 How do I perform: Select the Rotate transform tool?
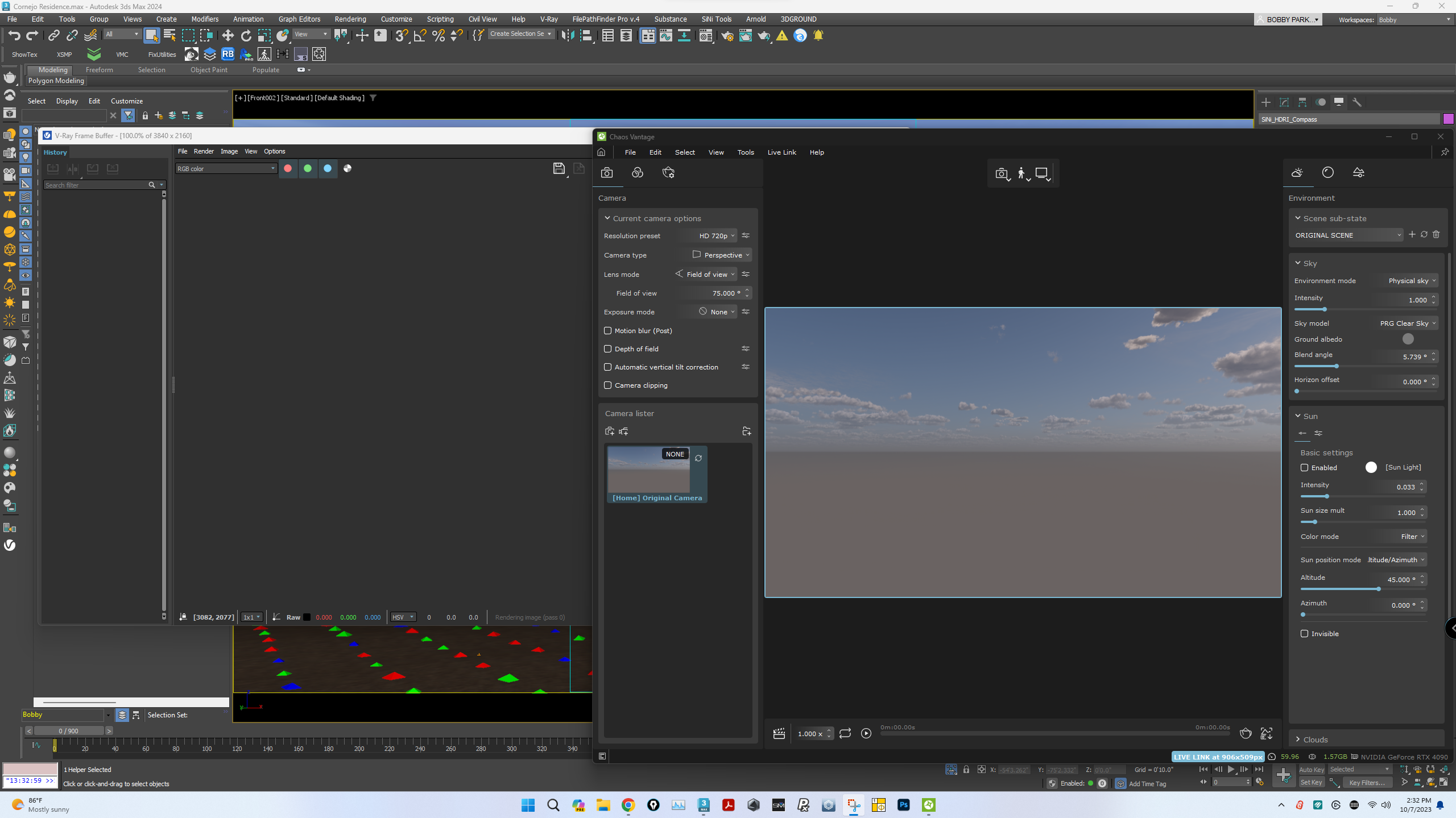(x=246, y=35)
